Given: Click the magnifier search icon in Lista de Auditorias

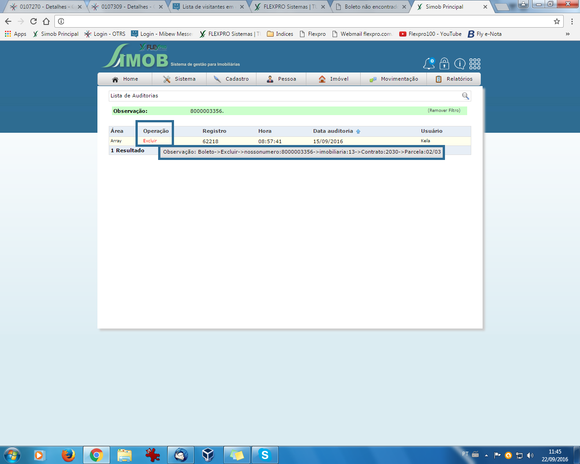Looking at the screenshot, I should pos(465,96).
